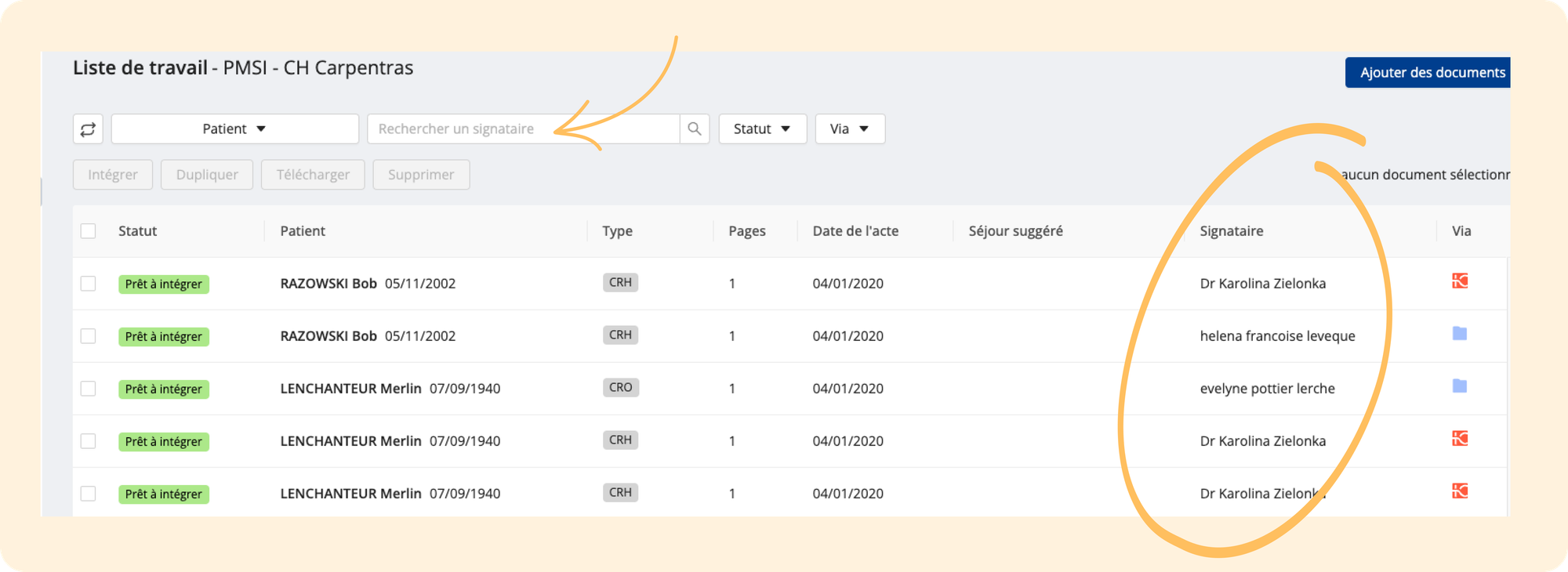Image resolution: width=1568 pixels, height=572 pixels.
Task: Click the Via column header
Action: tap(1461, 231)
